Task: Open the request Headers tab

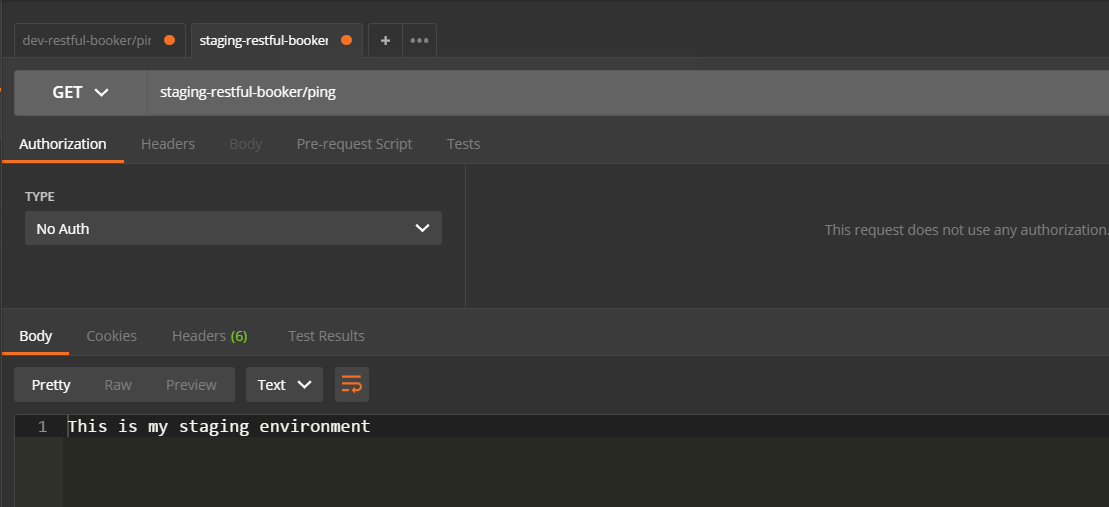Action: coord(168,144)
